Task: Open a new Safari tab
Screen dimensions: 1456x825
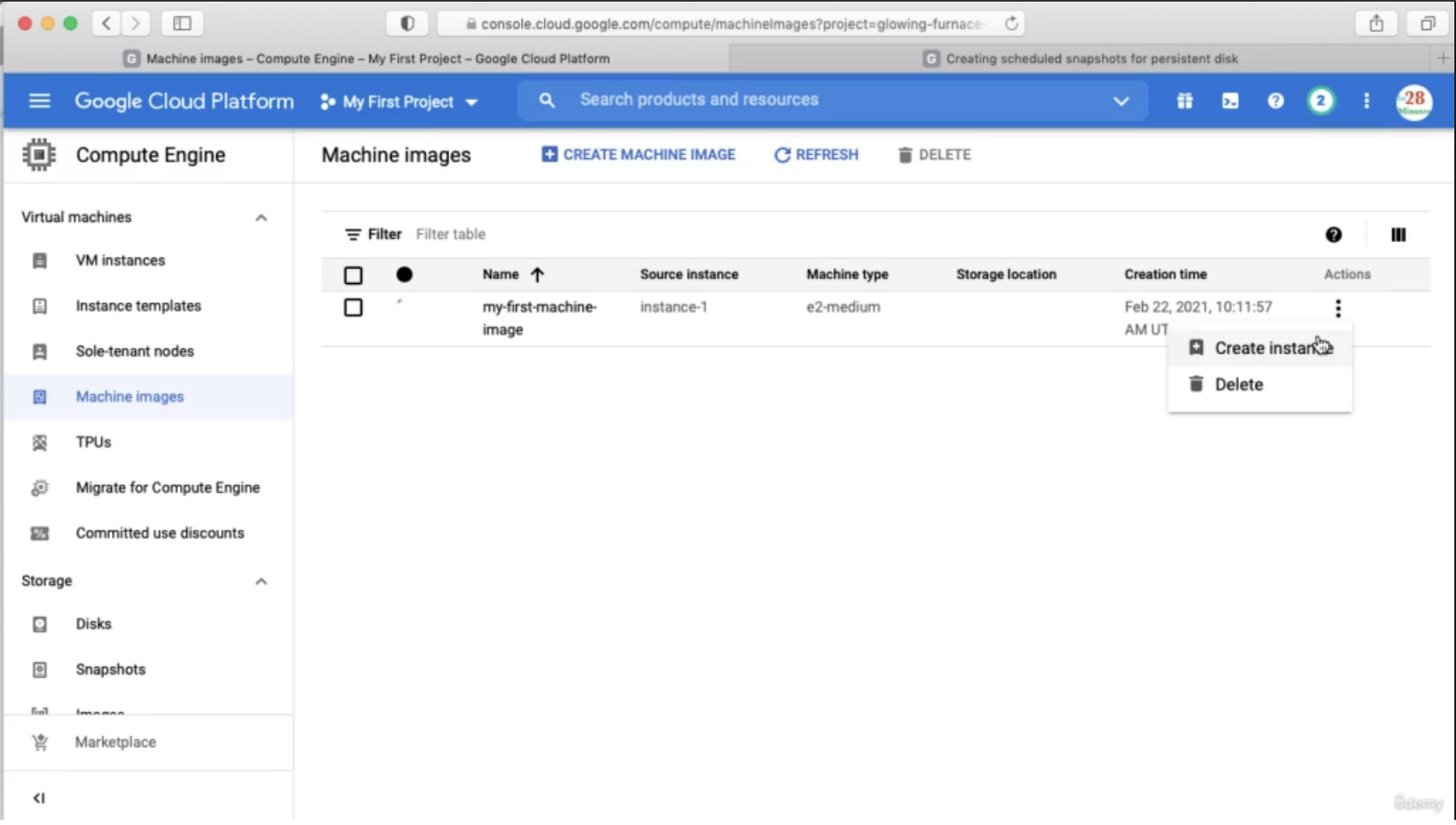Action: pos(1443,58)
